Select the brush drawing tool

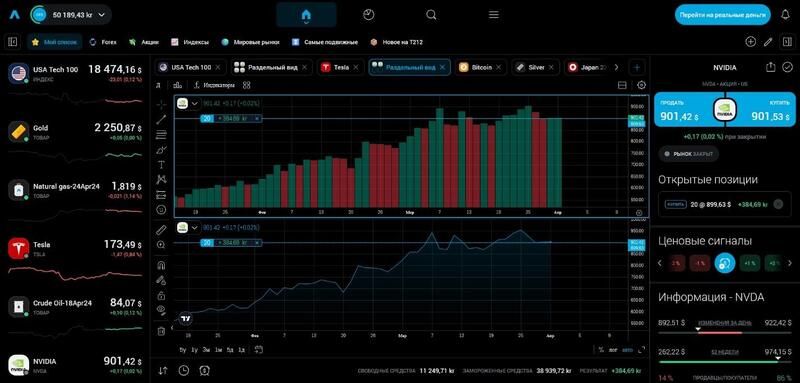[x=161, y=150]
